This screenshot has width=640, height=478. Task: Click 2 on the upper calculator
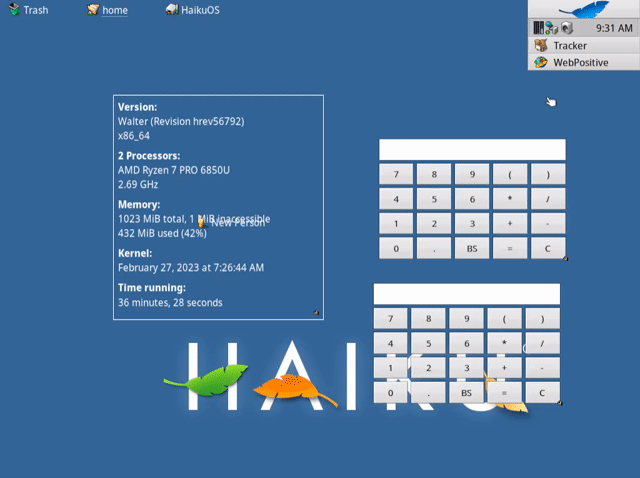point(434,224)
